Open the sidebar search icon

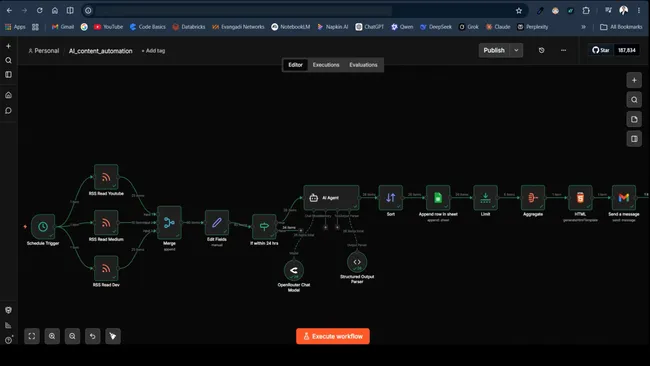click(x=8, y=61)
